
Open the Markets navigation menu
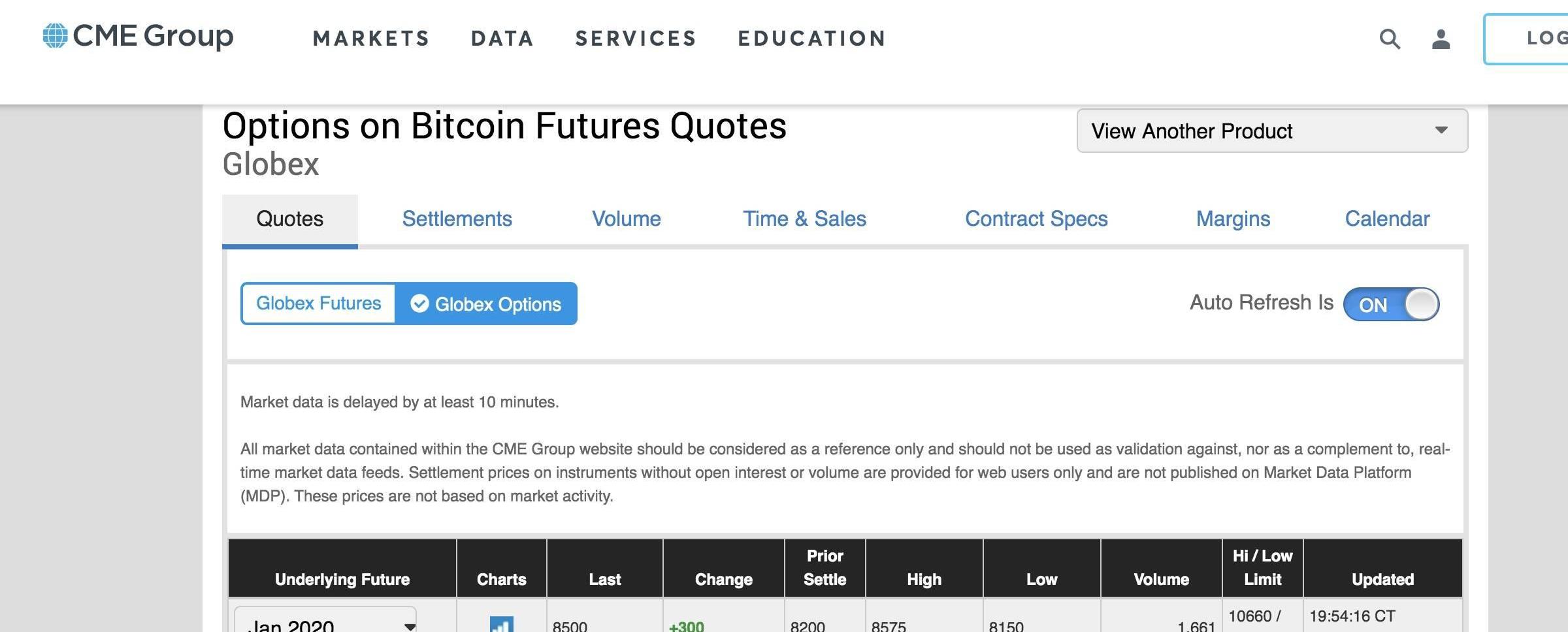pyautogui.click(x=371, y=39)
